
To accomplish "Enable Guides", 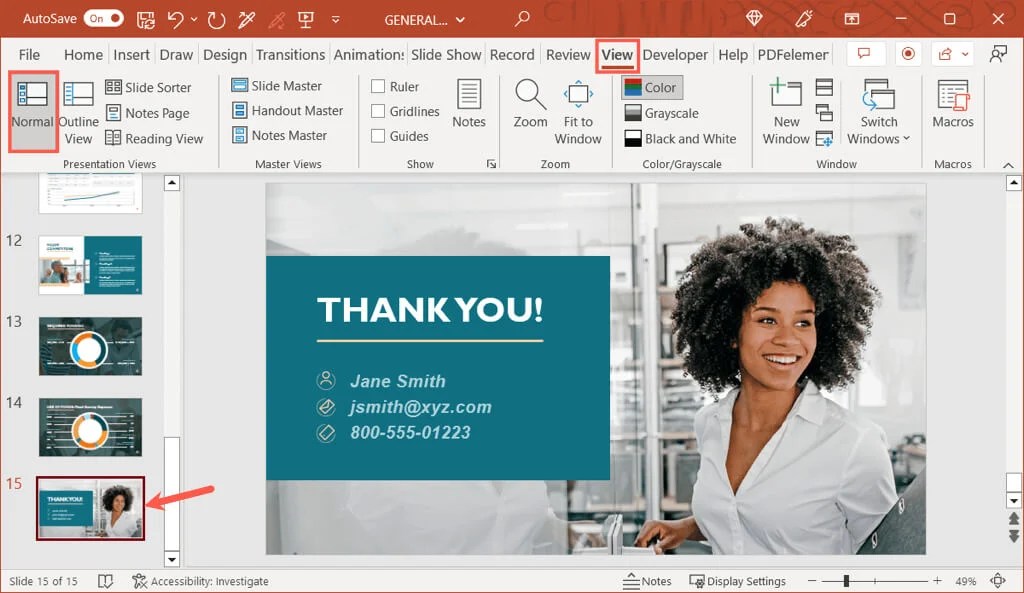I will [x=377, y=137].
